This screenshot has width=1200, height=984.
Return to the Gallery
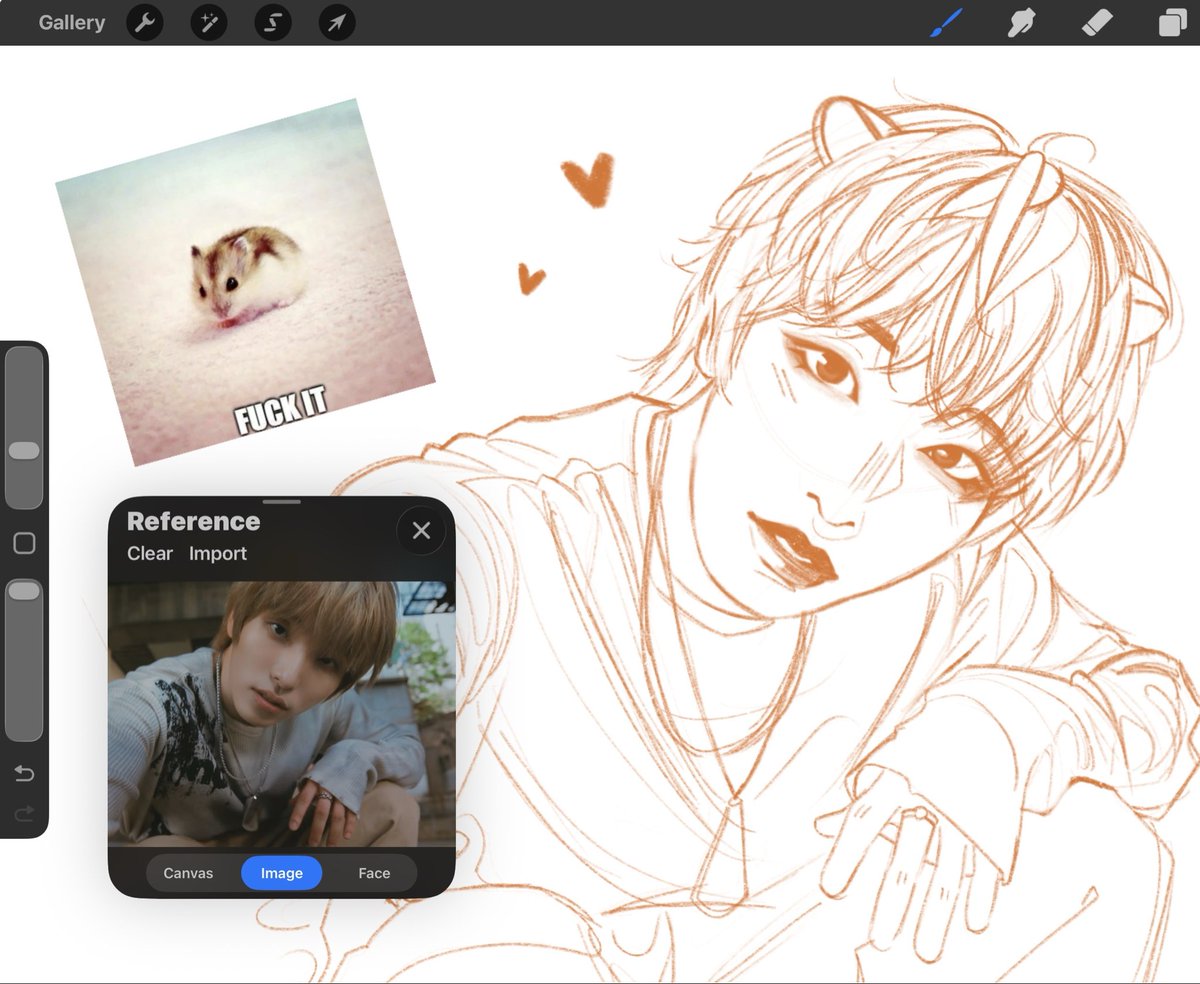point(71,22)
